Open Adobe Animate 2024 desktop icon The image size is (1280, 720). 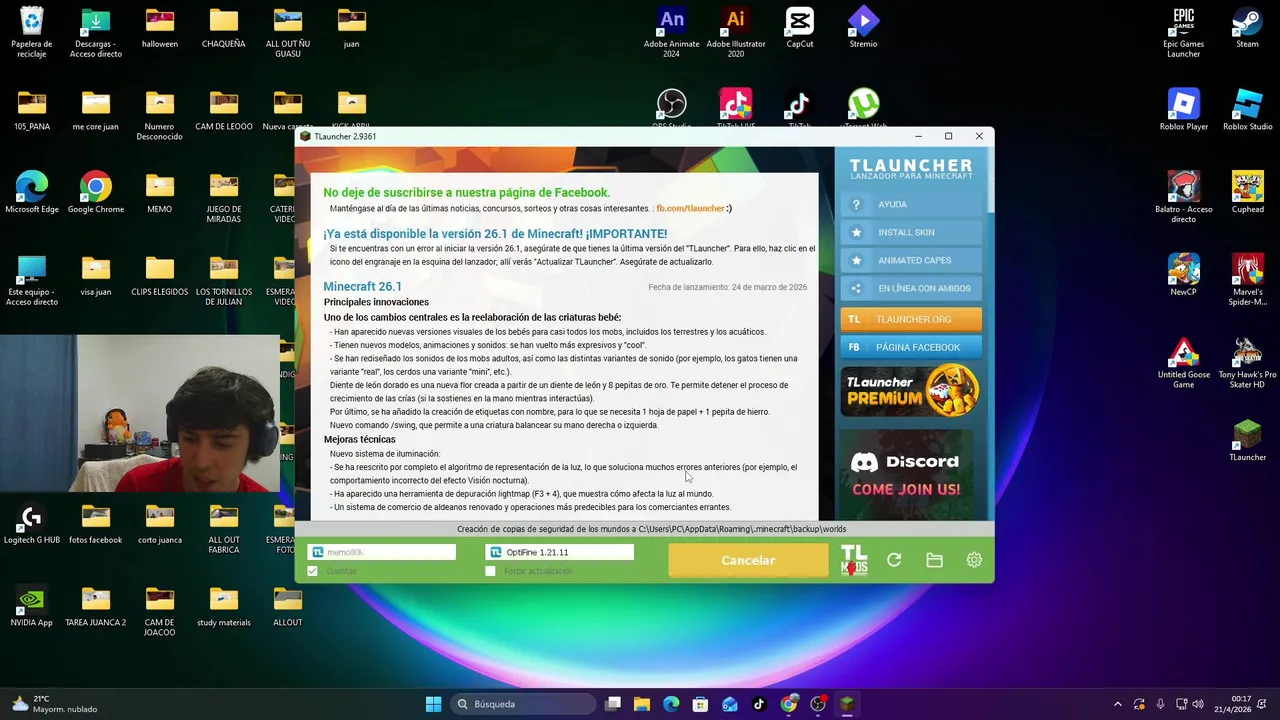(672, 32)
